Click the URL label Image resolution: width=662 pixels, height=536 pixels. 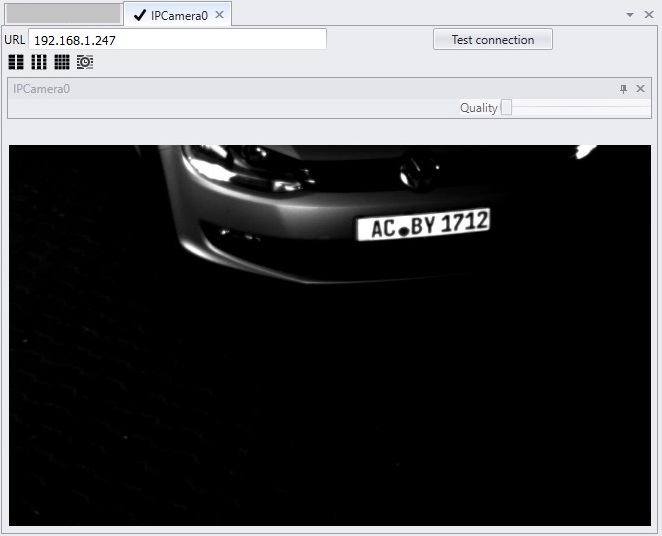pyautogui.click(x=15, y=40)
